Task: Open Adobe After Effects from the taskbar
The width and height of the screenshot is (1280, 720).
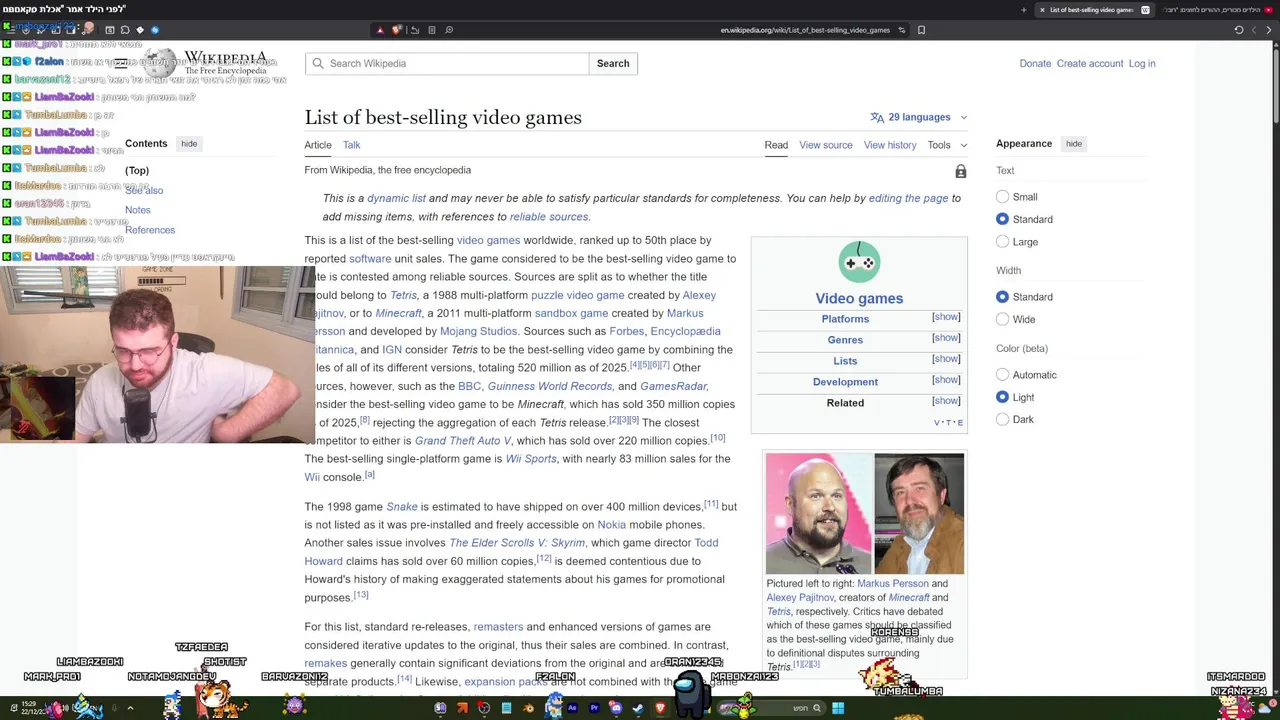Action: pyautogui.click(x=573, y=708)
